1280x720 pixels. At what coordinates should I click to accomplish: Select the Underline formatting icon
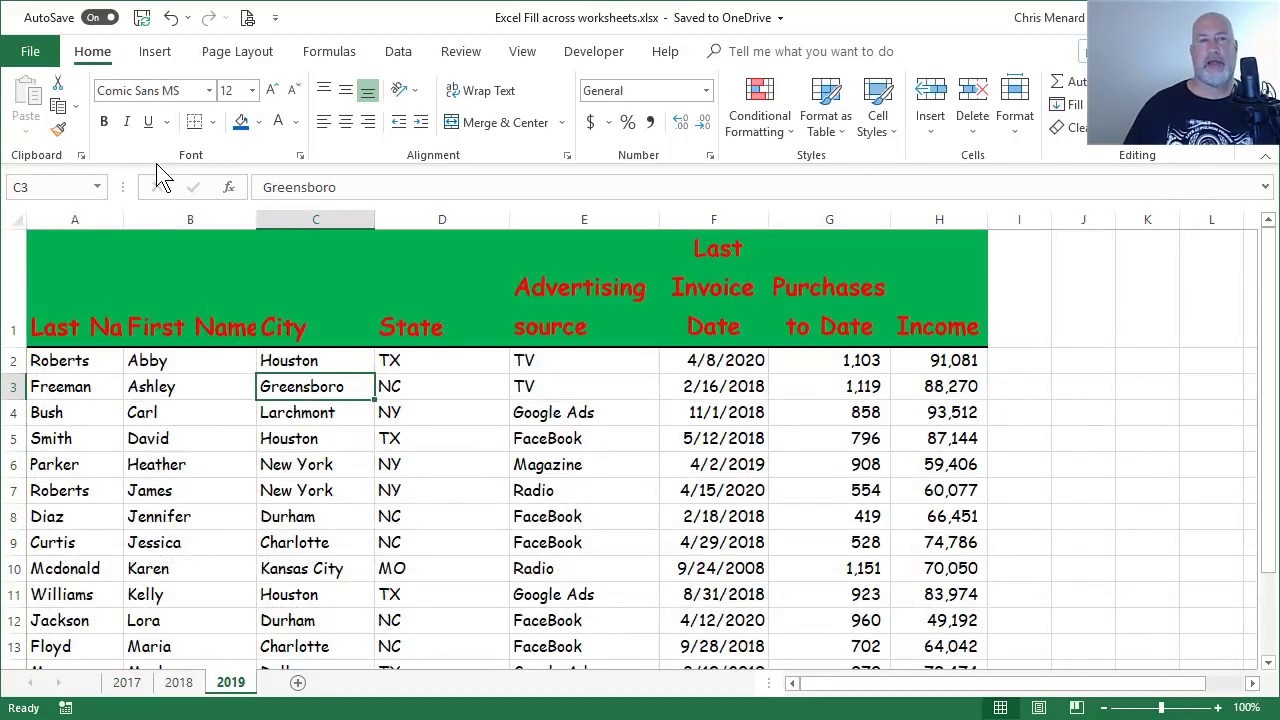148,121
